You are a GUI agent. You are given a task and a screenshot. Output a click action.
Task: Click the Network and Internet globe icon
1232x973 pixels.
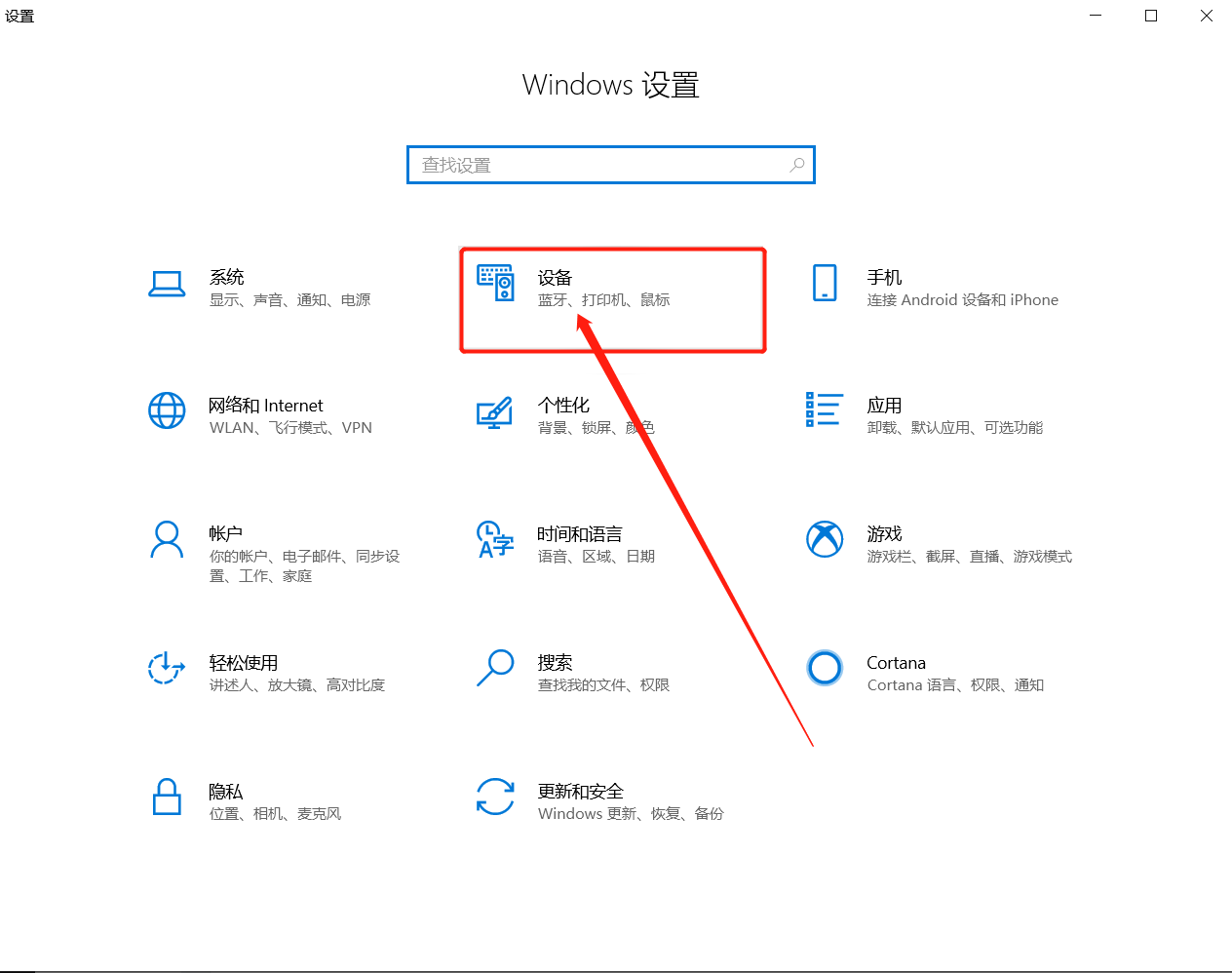click(x=167, y=410)
